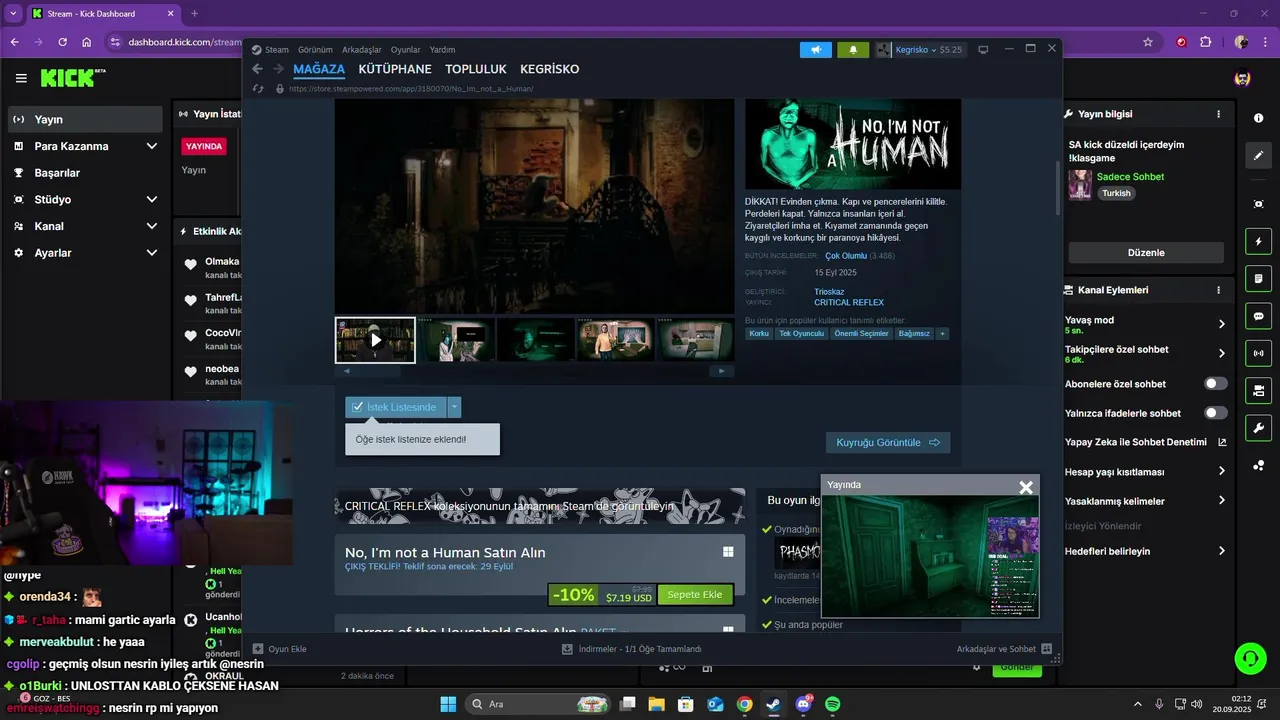This screenshot has width=1280, height=720.
Task: Go forward in Steam navigation
Action: pos(278,69)
